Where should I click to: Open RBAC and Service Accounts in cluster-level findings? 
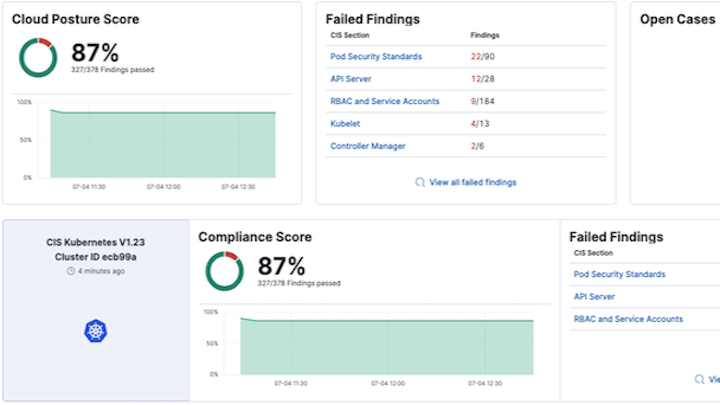pos(628,319)
